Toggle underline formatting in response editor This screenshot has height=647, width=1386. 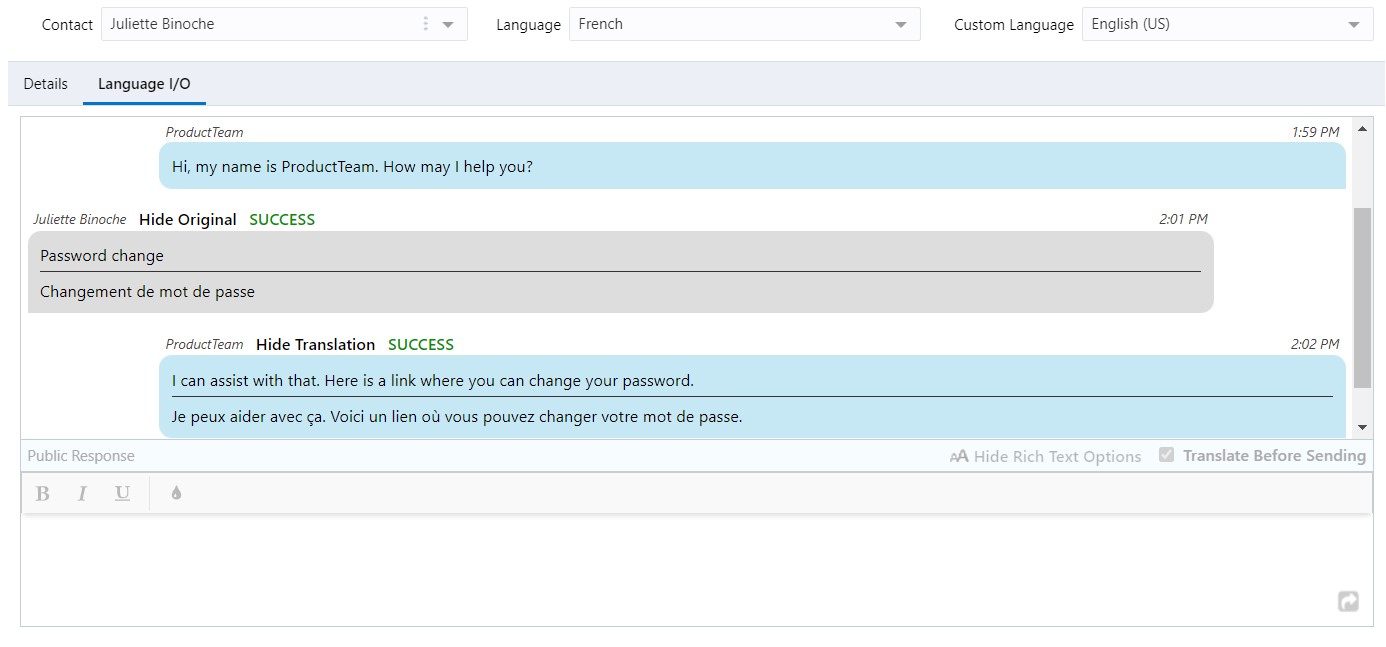coord(122,493)
